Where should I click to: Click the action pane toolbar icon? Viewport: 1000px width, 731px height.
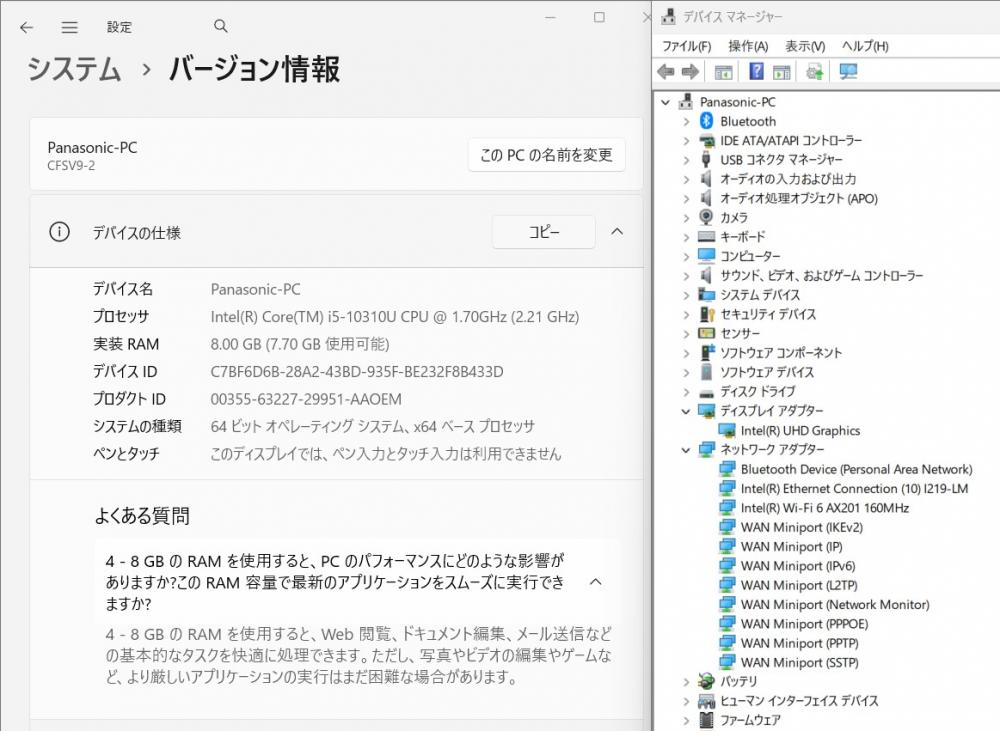(781, 72)
